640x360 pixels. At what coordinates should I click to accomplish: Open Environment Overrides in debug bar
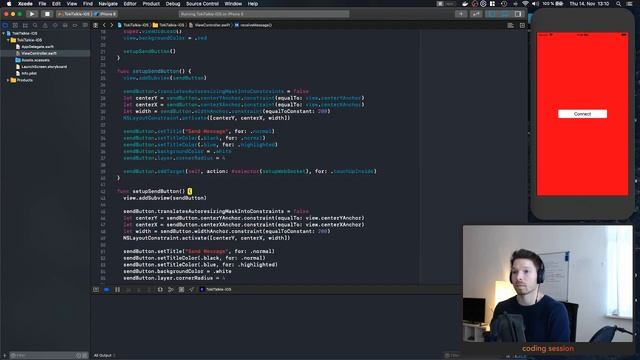pos(181,289)
